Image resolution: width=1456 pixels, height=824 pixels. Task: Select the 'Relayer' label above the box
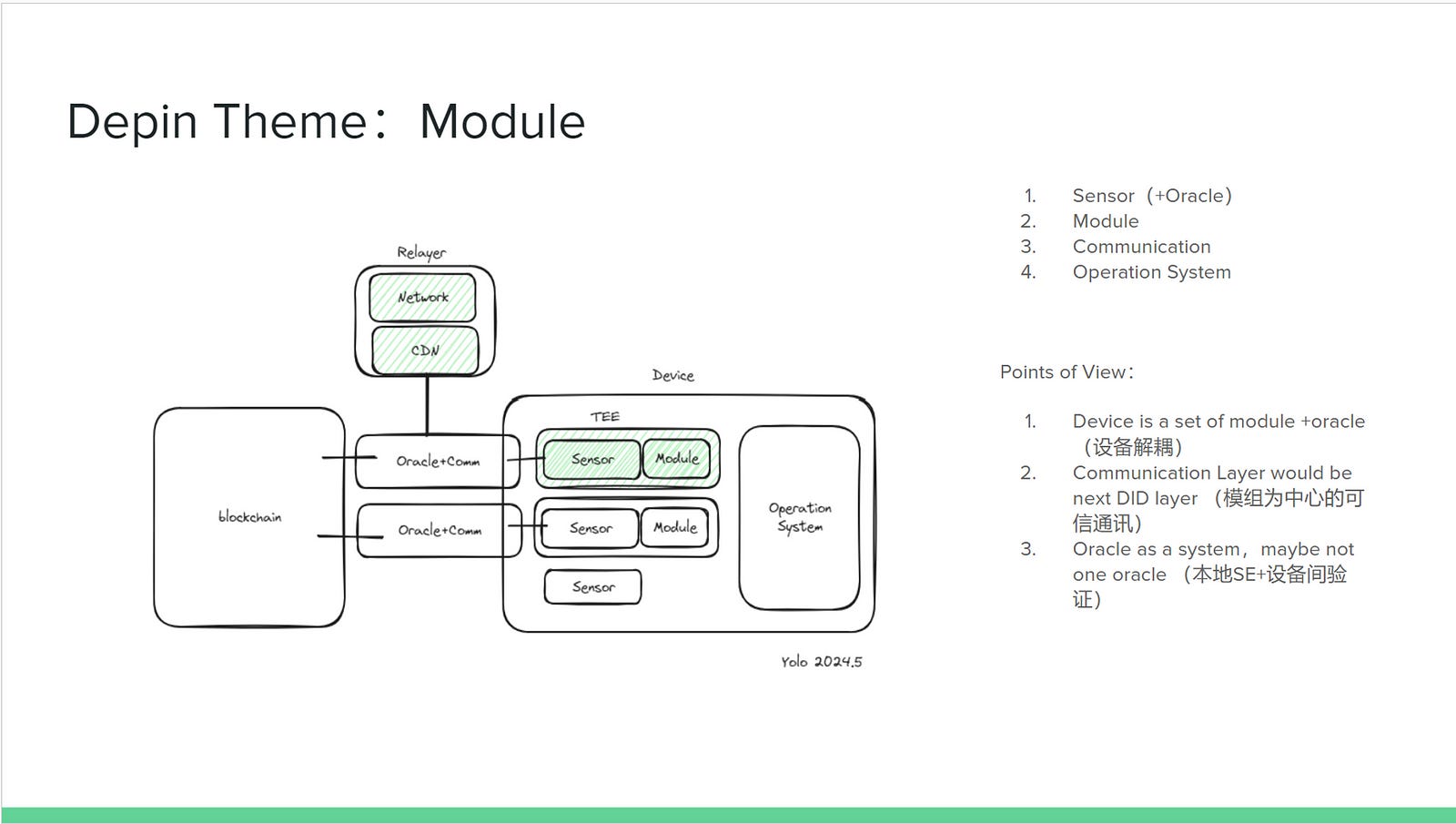click(x=421, y=252)
